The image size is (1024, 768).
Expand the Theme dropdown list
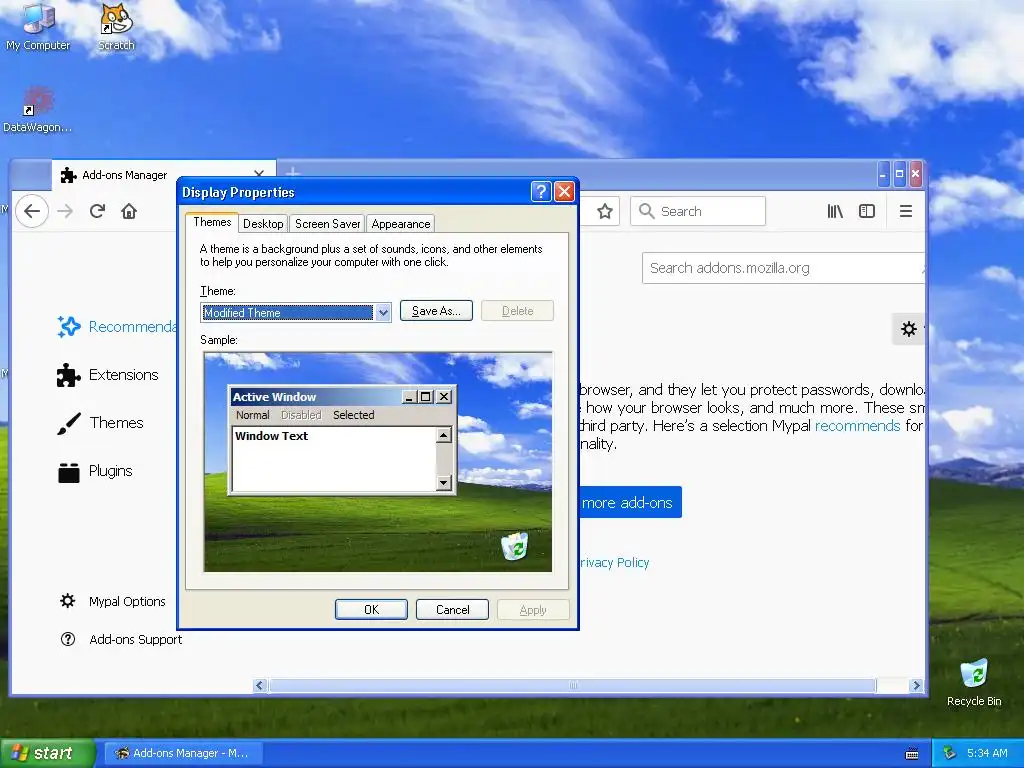coord(383,313)
